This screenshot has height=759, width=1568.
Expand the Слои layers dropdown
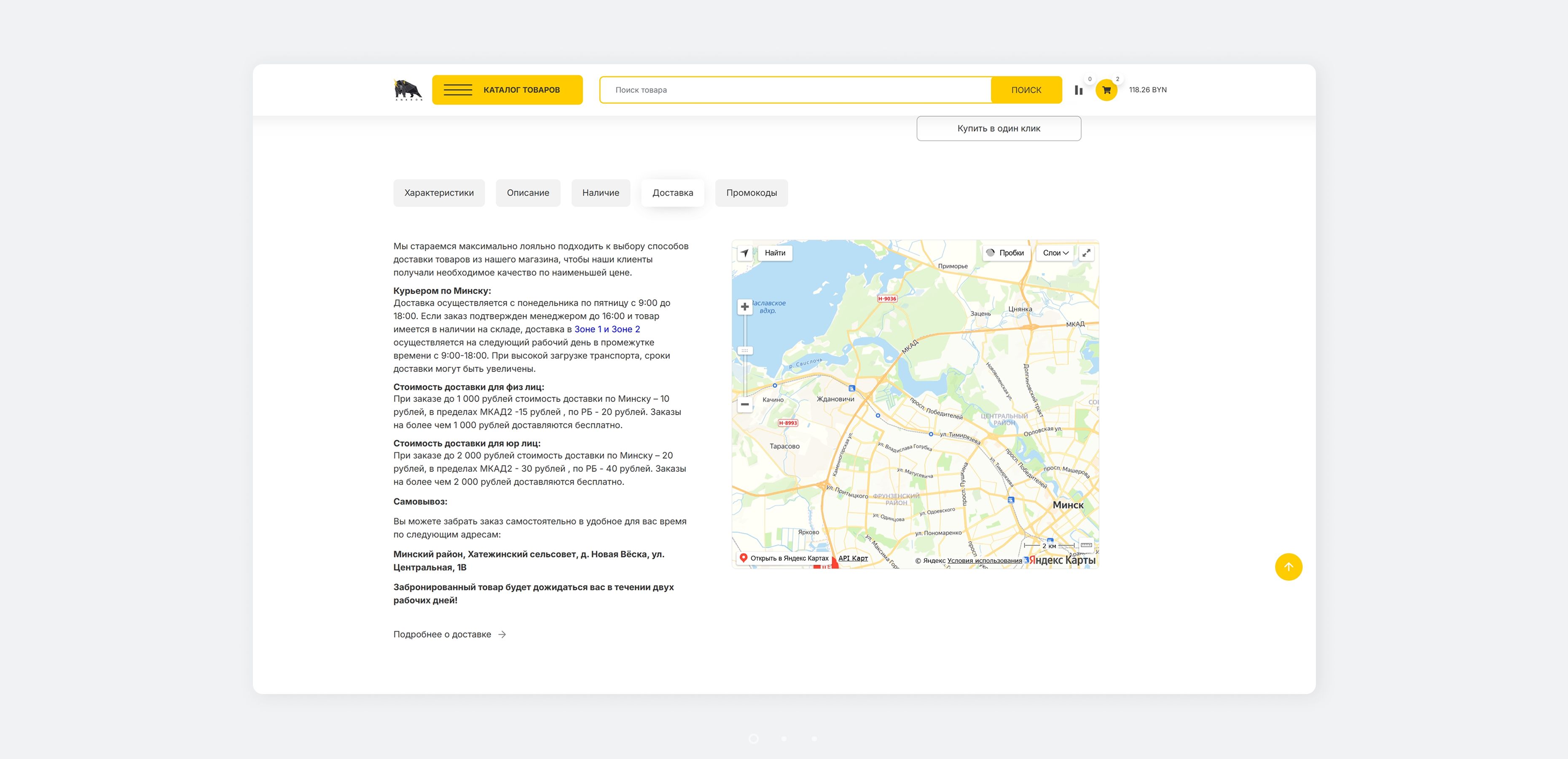pyautogui.click(x=1055, y=253)
